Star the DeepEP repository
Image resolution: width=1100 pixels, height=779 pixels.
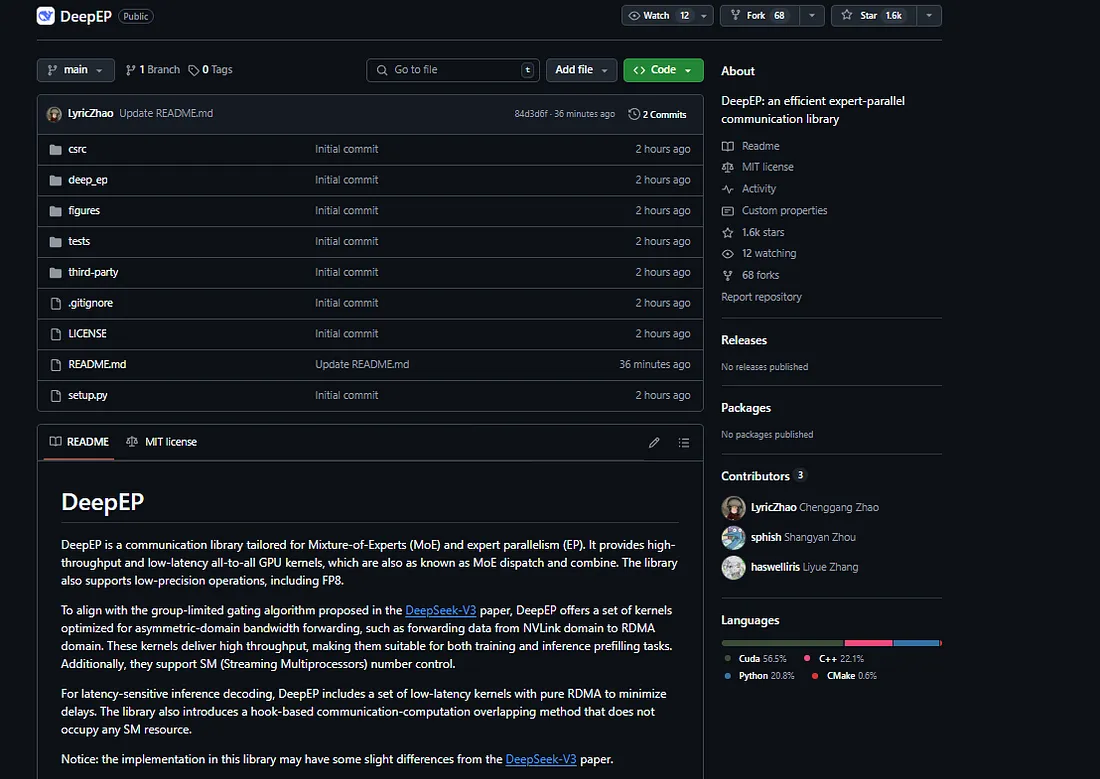coord(874,16)
